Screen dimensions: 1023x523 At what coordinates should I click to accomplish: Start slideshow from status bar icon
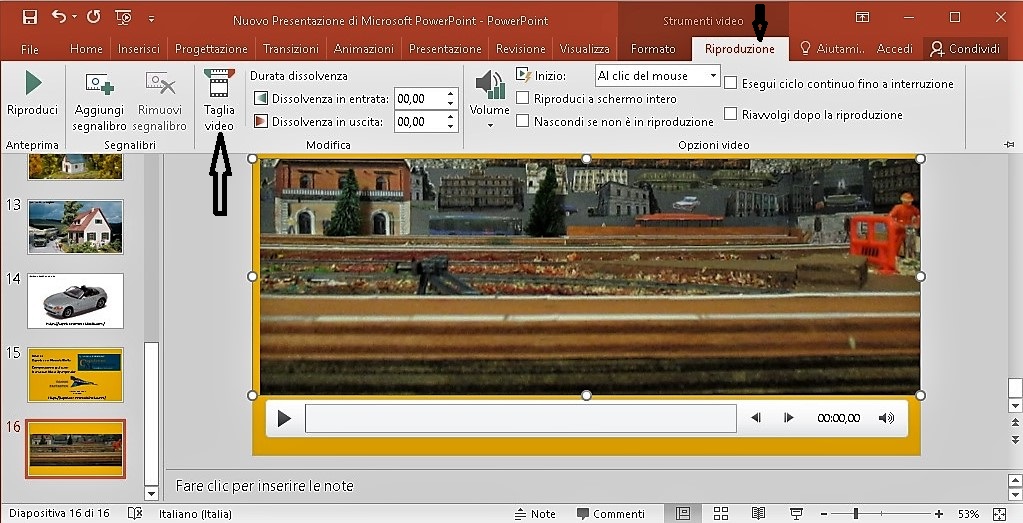click(x=796, y=514)
